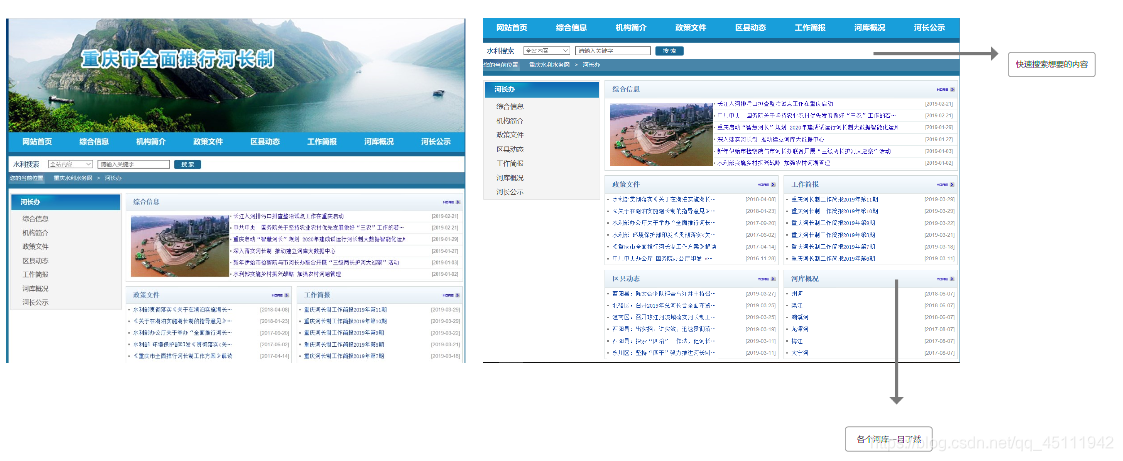
Task: Open 河库概况 section's more icon, right page
Action: [944, 278]
